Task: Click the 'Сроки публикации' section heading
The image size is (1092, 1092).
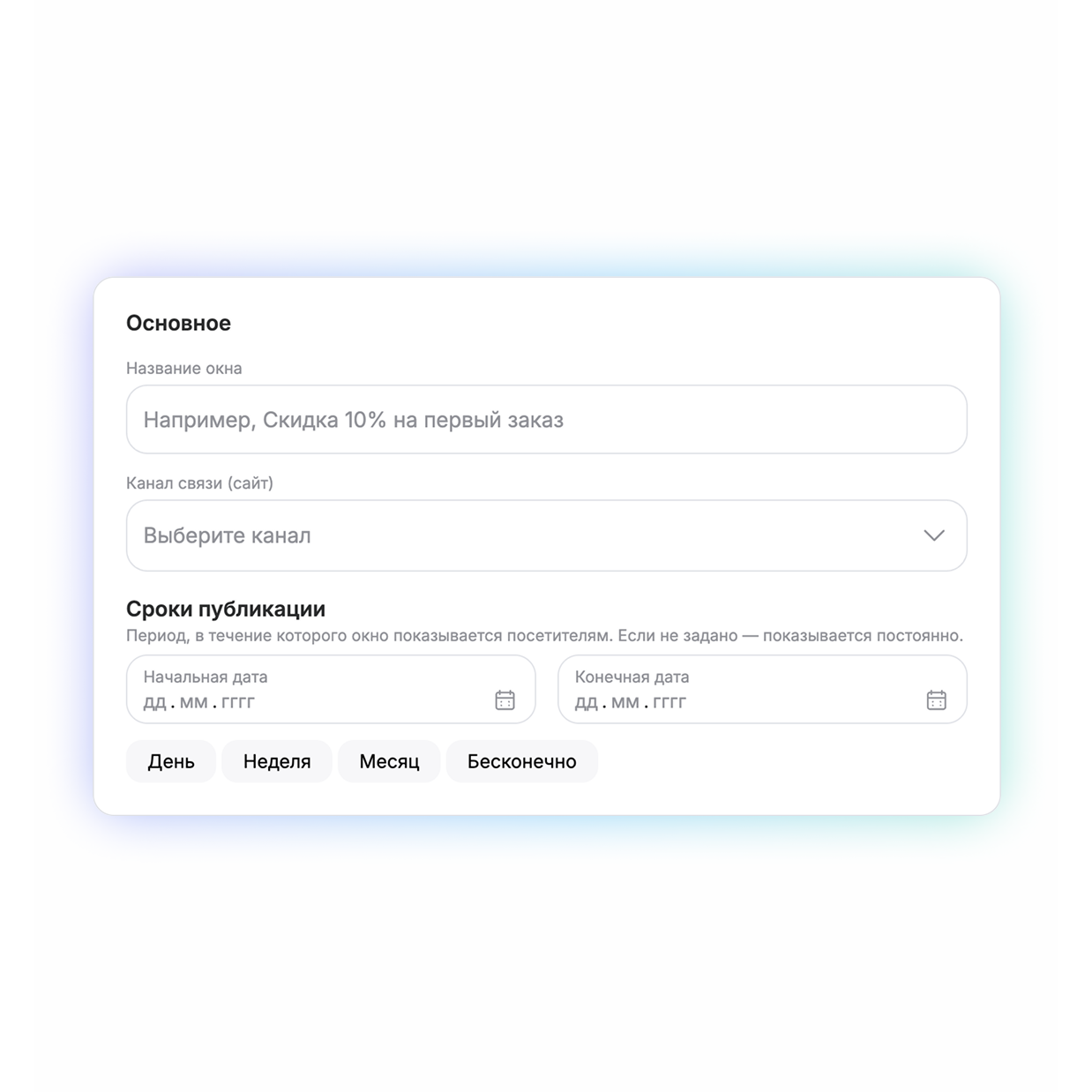Action: click(x=226, y=610)
